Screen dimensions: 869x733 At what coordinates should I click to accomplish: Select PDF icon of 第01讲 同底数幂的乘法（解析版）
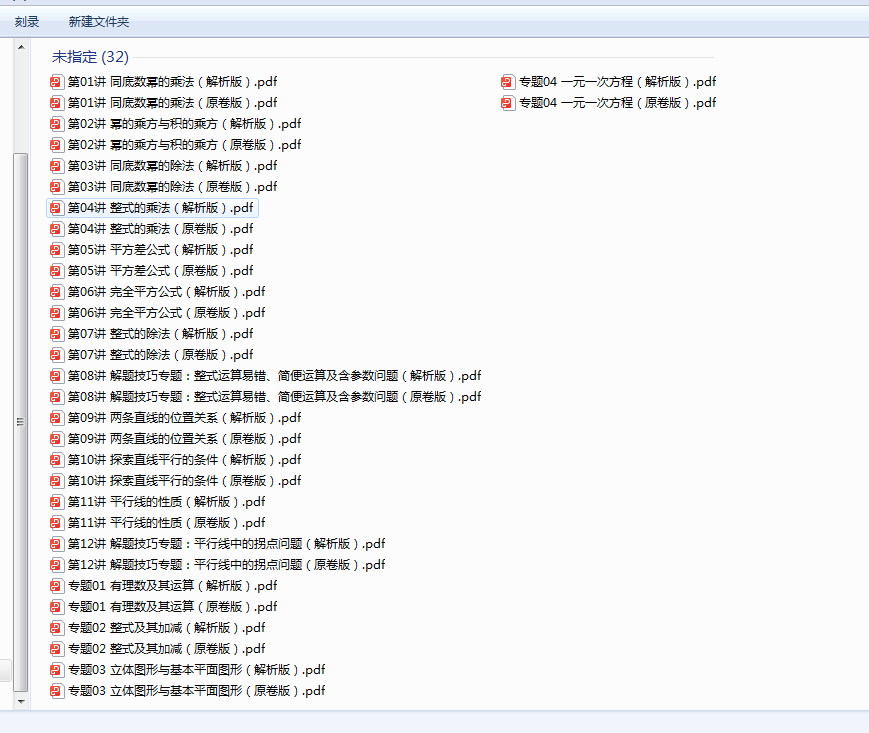57,82
